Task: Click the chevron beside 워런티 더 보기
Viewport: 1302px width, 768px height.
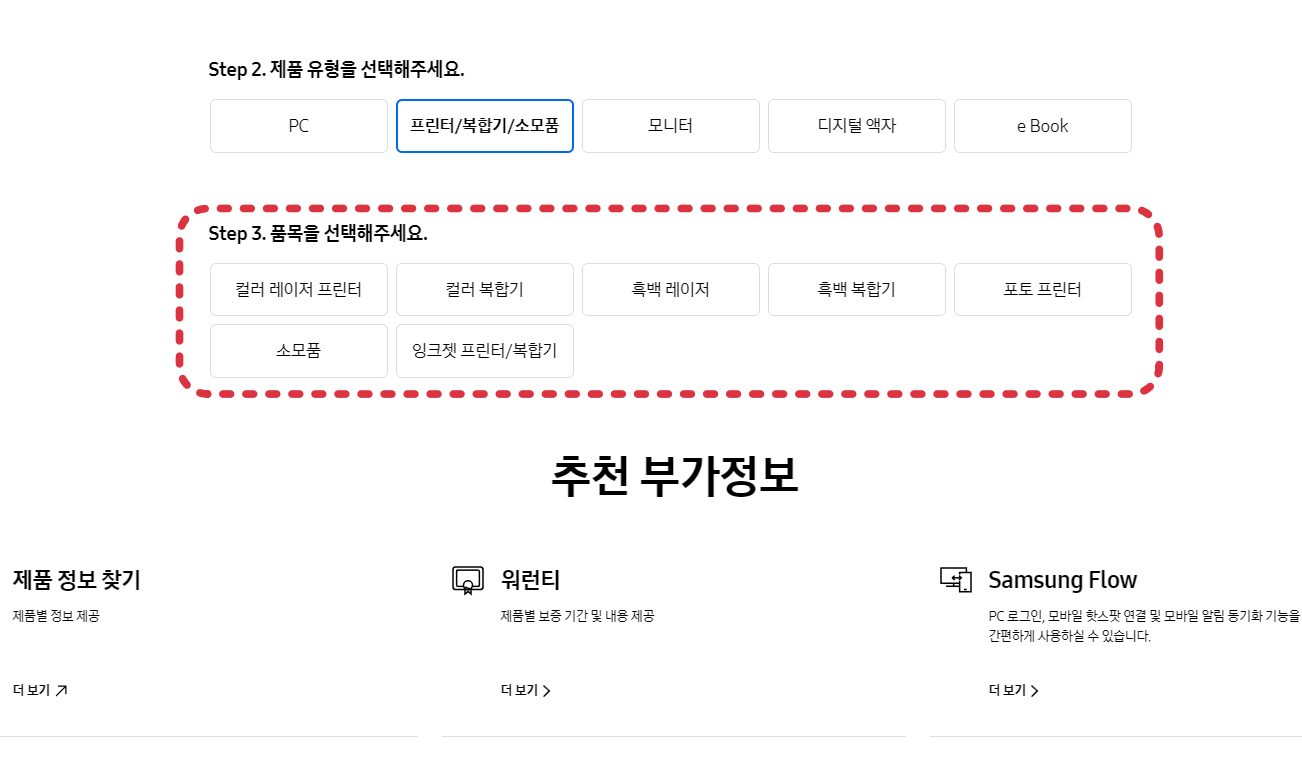Action: point(546,689)
